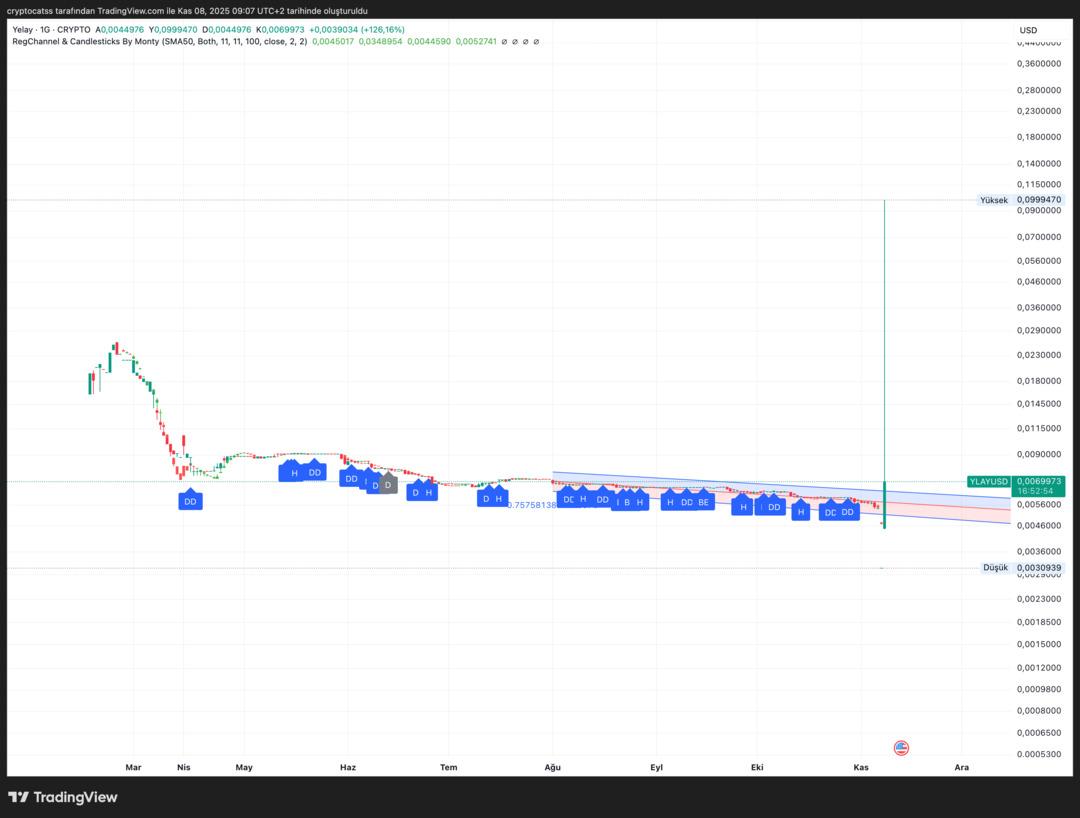Viewport: 1080px width, 818px height.
Task: Click the DC DD pattern marker near Kas
Action: 838,512
